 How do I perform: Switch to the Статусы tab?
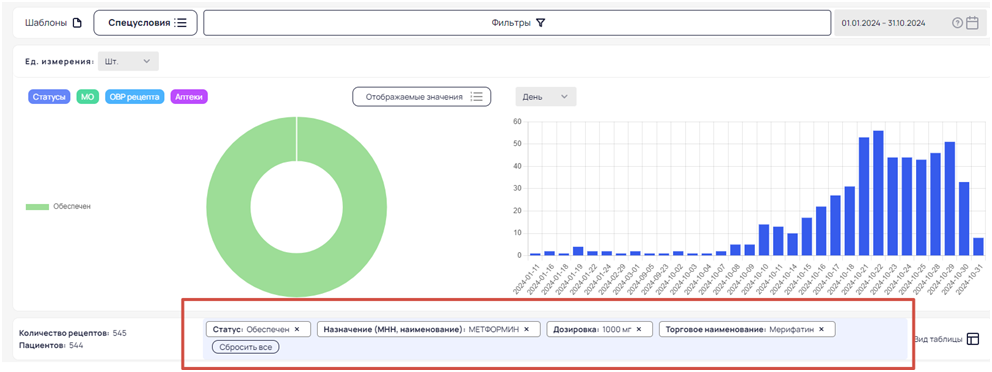49,97
